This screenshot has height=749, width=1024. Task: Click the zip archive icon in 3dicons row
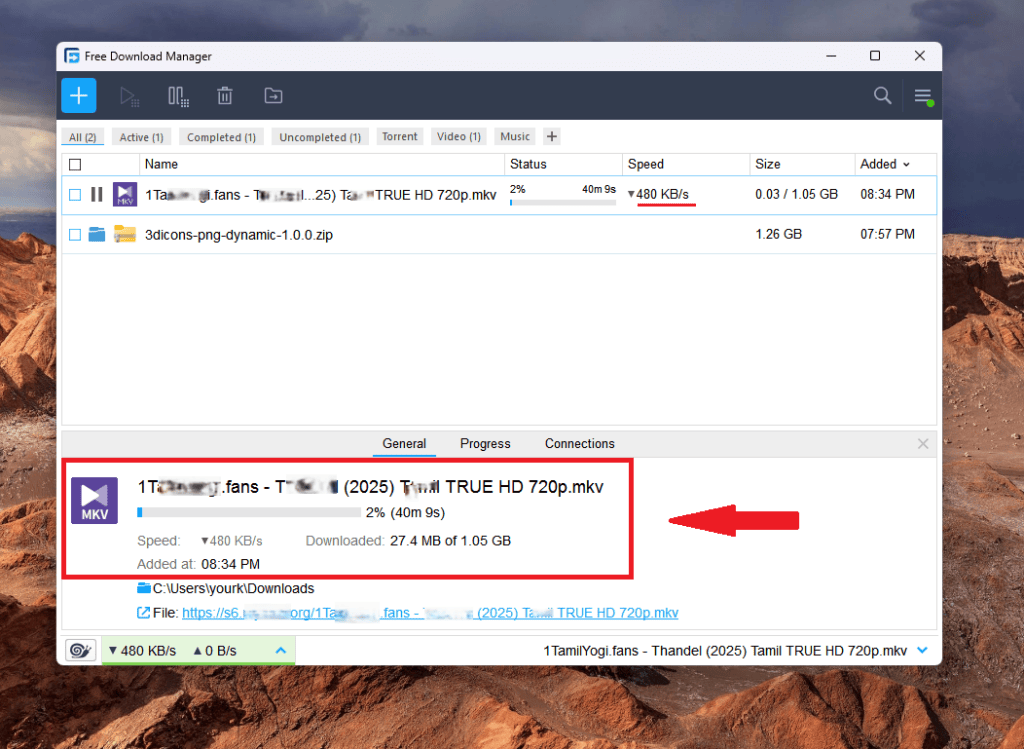[x=125, y=234]
